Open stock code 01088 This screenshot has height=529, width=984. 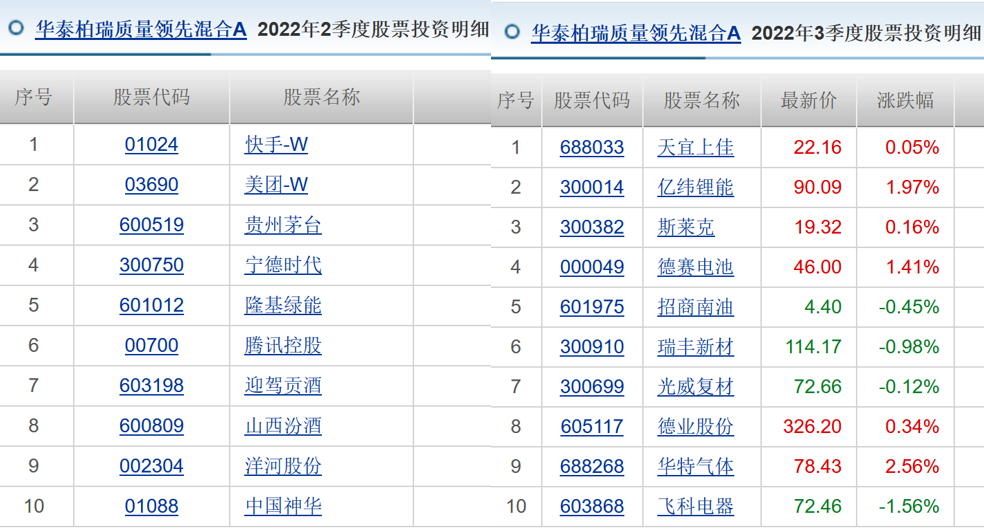[151, 506]
